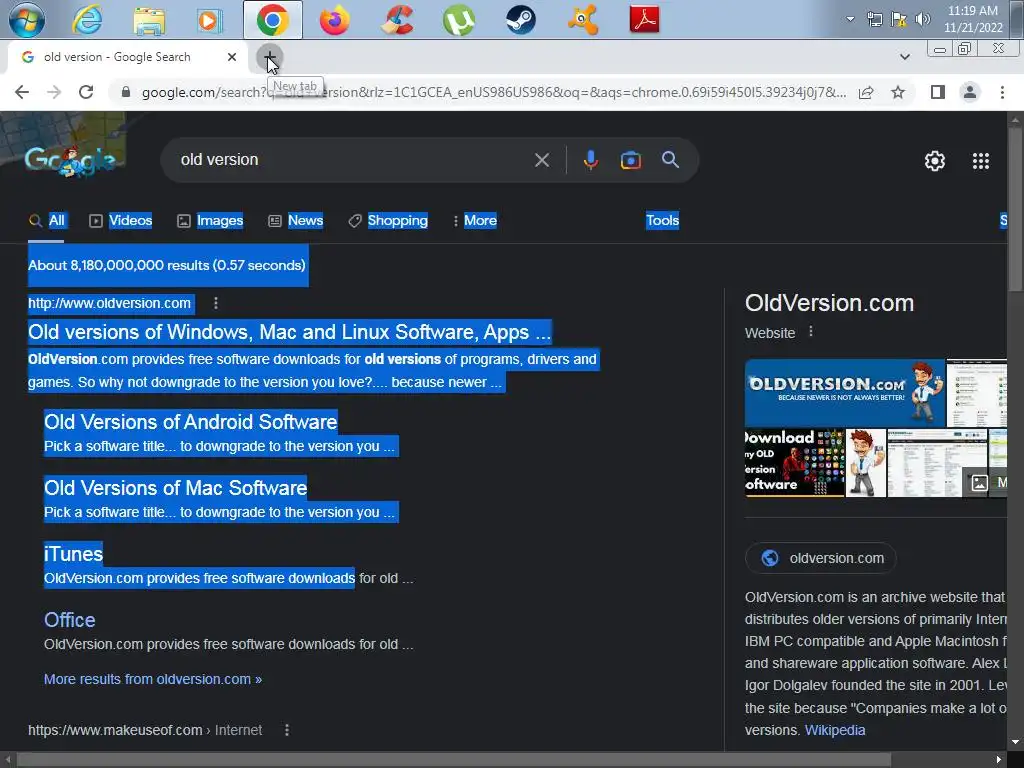This screenshot has height=768, width=1024.
Task: Switch to Videos results tab
Action: (121, 221)
